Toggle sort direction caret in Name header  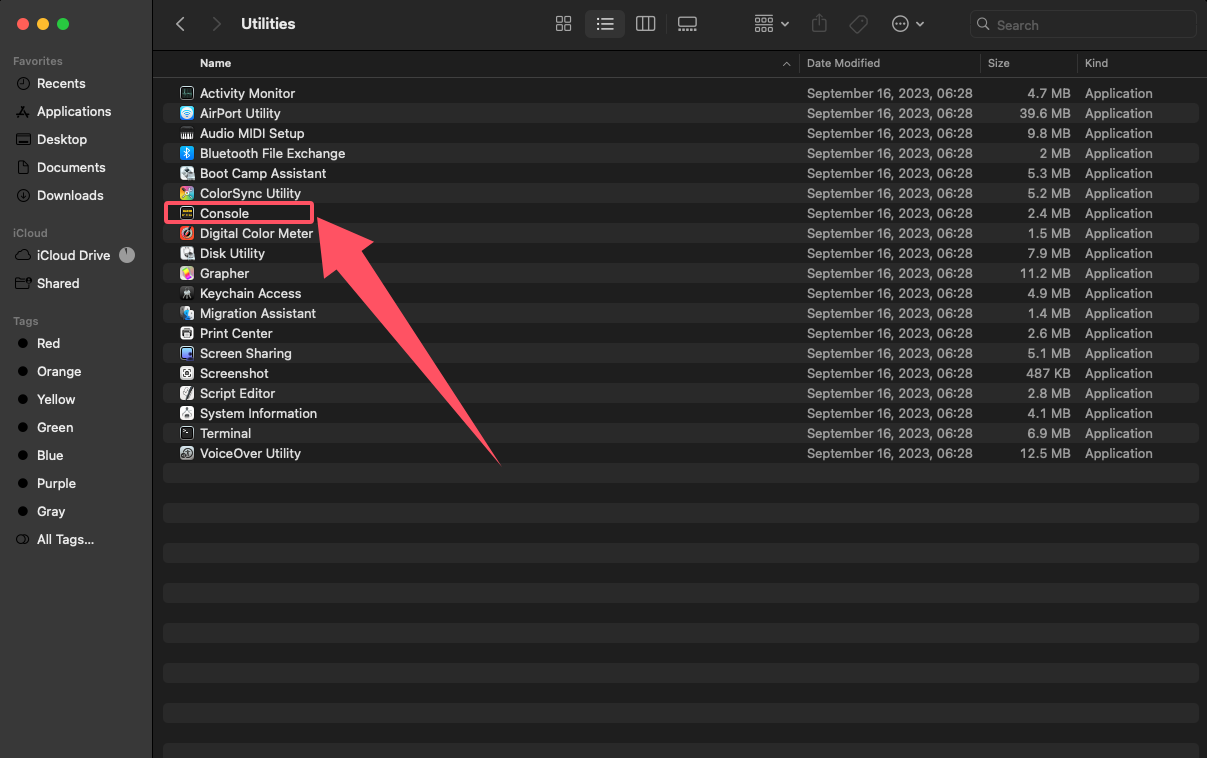[786, 64]
